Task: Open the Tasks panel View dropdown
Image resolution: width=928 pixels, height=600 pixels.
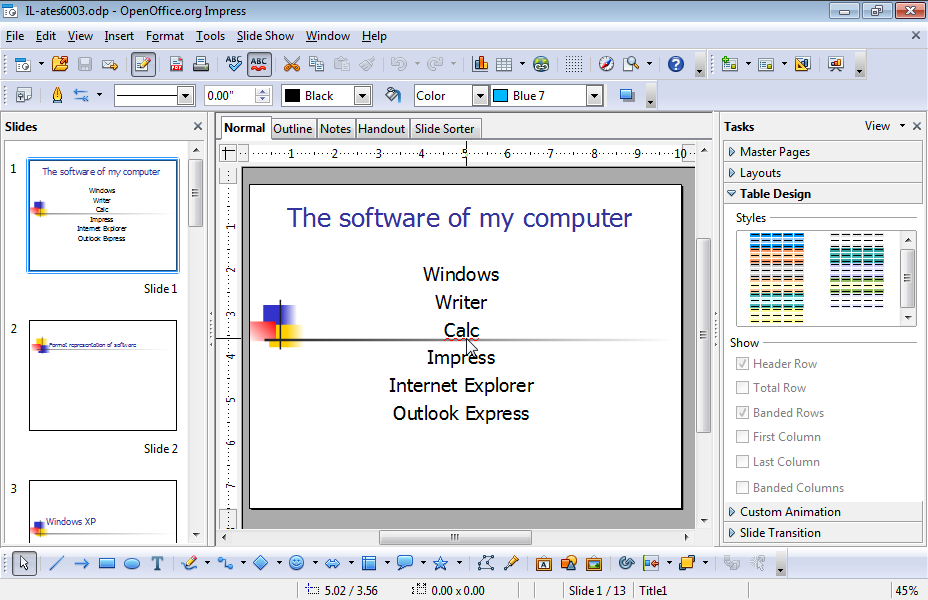Action: pos(885,126)
